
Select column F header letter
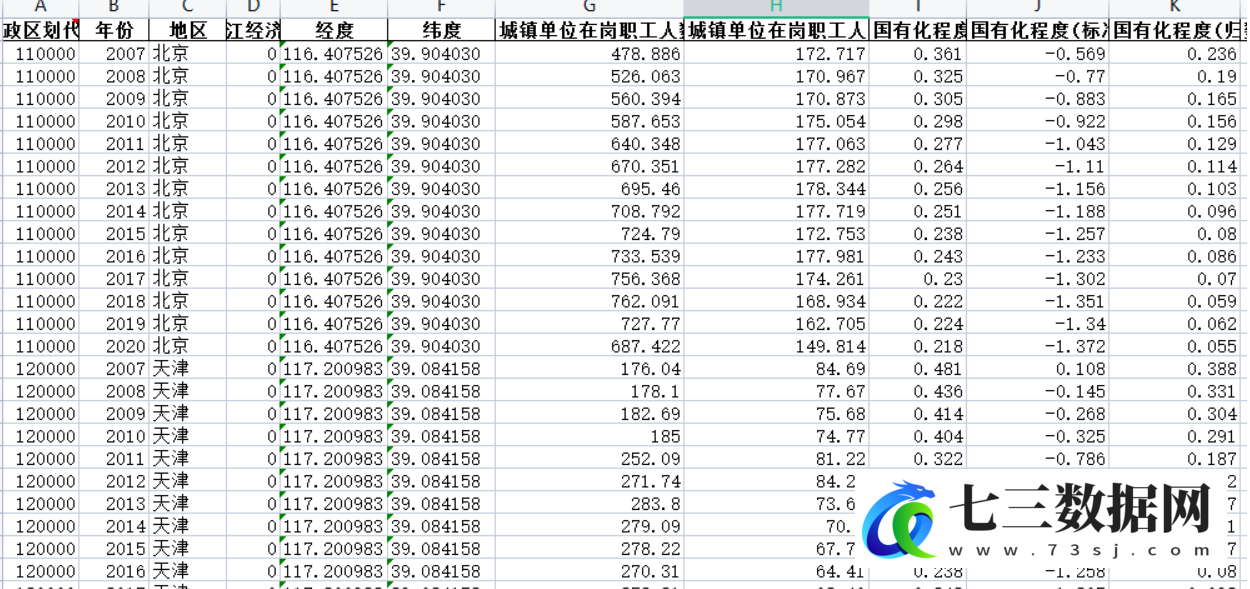(x=440, y=8)
